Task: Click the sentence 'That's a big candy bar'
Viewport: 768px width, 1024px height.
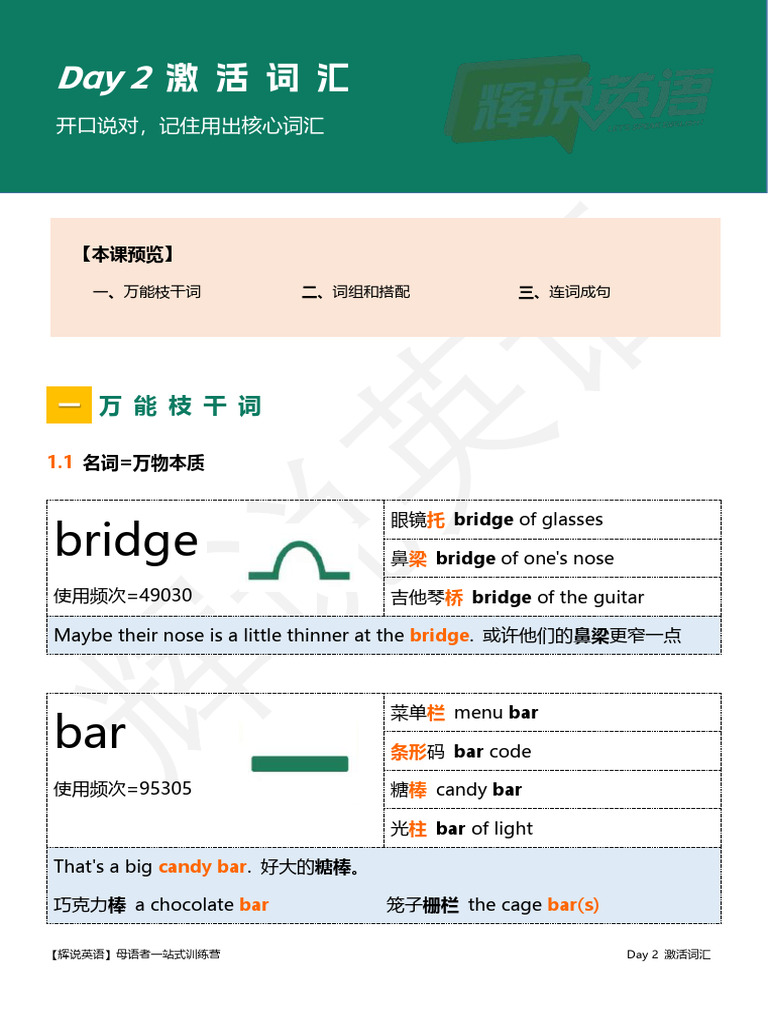Action: (x=152, y=867)
